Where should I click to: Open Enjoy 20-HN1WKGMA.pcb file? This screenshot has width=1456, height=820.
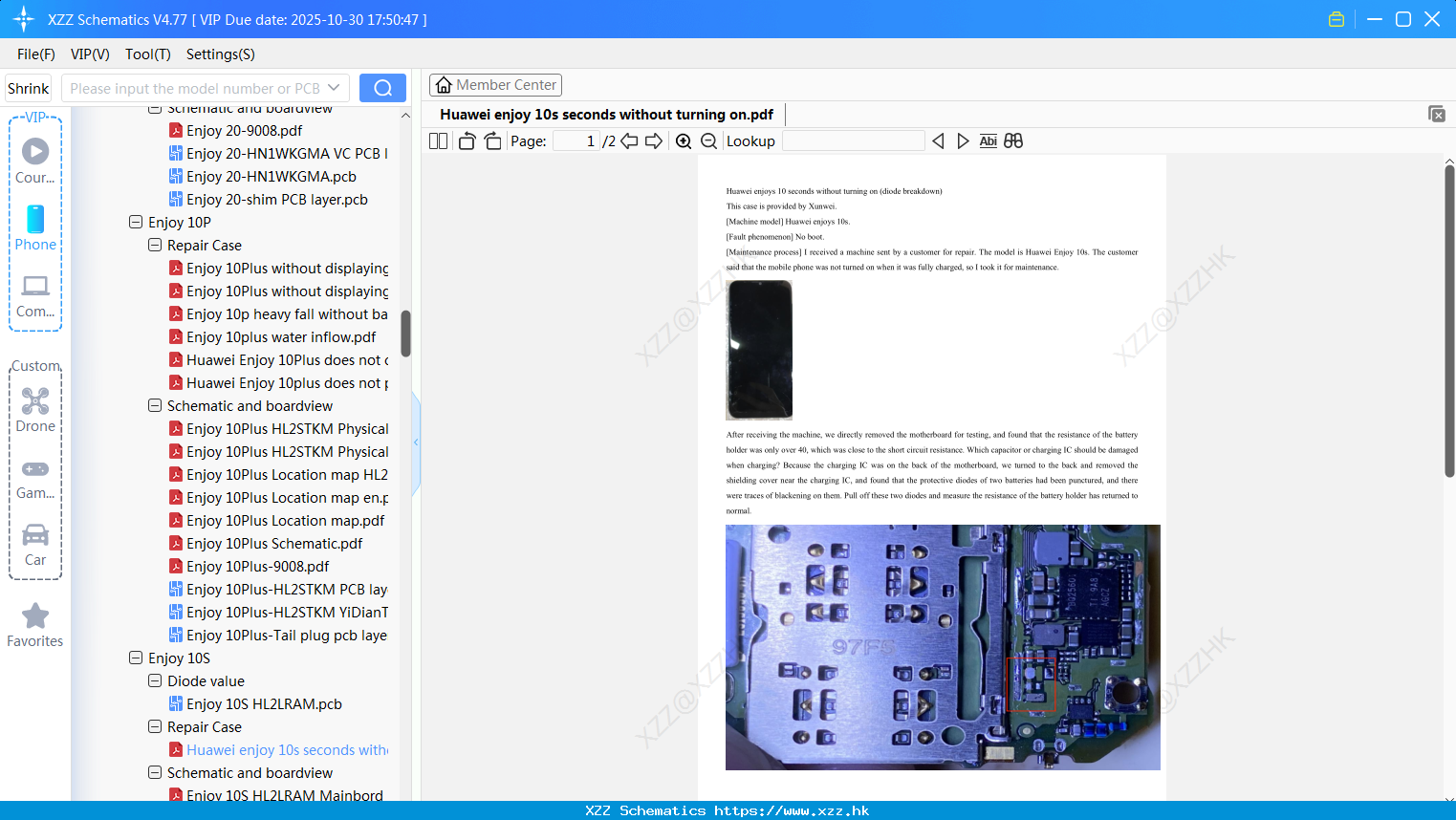click(272, 176)
